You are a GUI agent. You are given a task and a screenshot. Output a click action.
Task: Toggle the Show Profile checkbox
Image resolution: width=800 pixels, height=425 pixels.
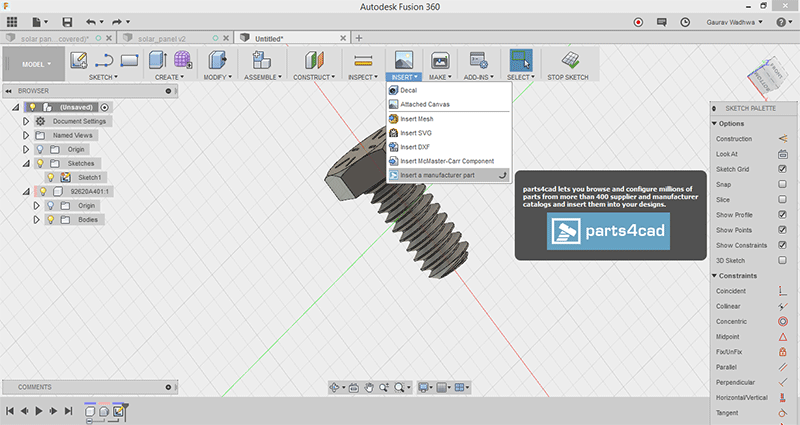point(782,215)
